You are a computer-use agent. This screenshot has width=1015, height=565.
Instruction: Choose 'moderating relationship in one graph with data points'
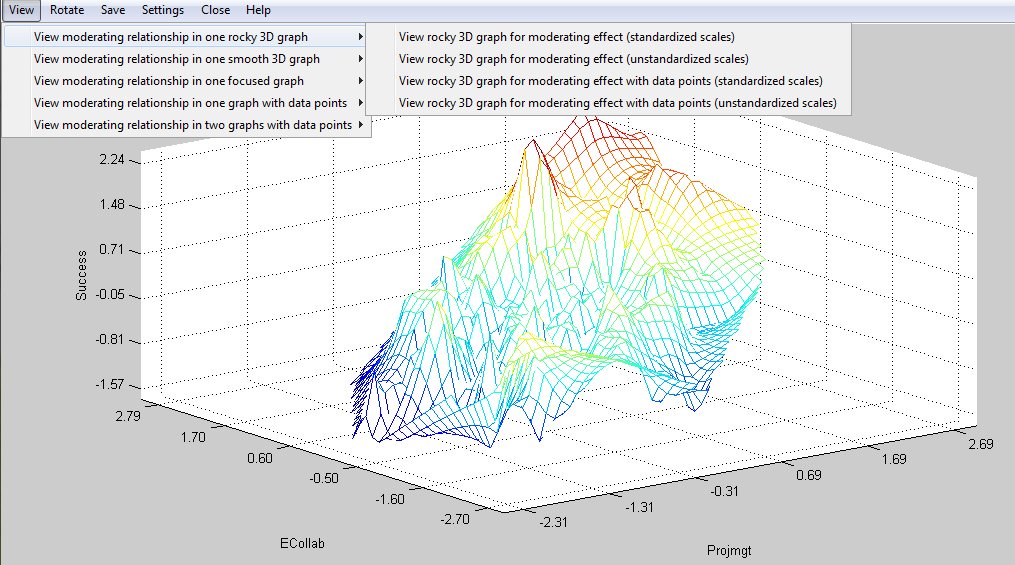190,103
